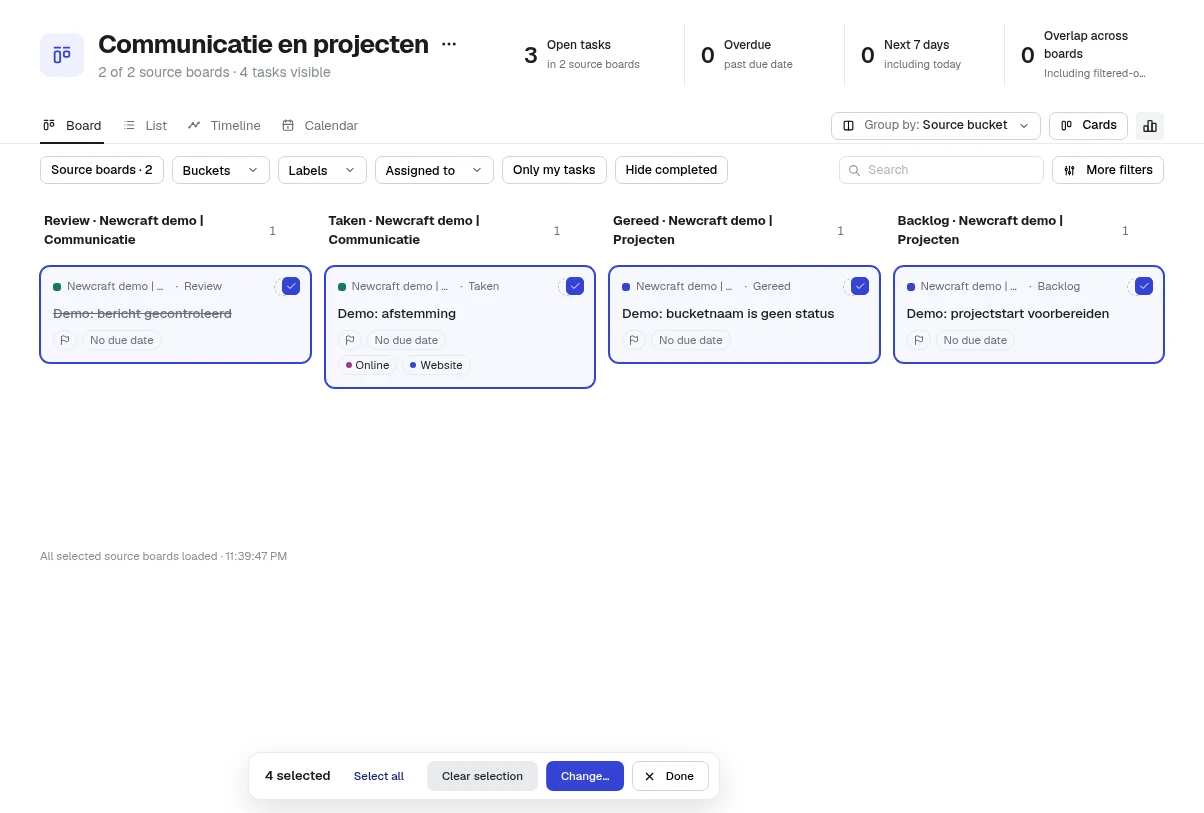Image resolution: width=1204 pixels, height=813 pixels.
Task: Click in the Search input field
Action: (941, 170)
